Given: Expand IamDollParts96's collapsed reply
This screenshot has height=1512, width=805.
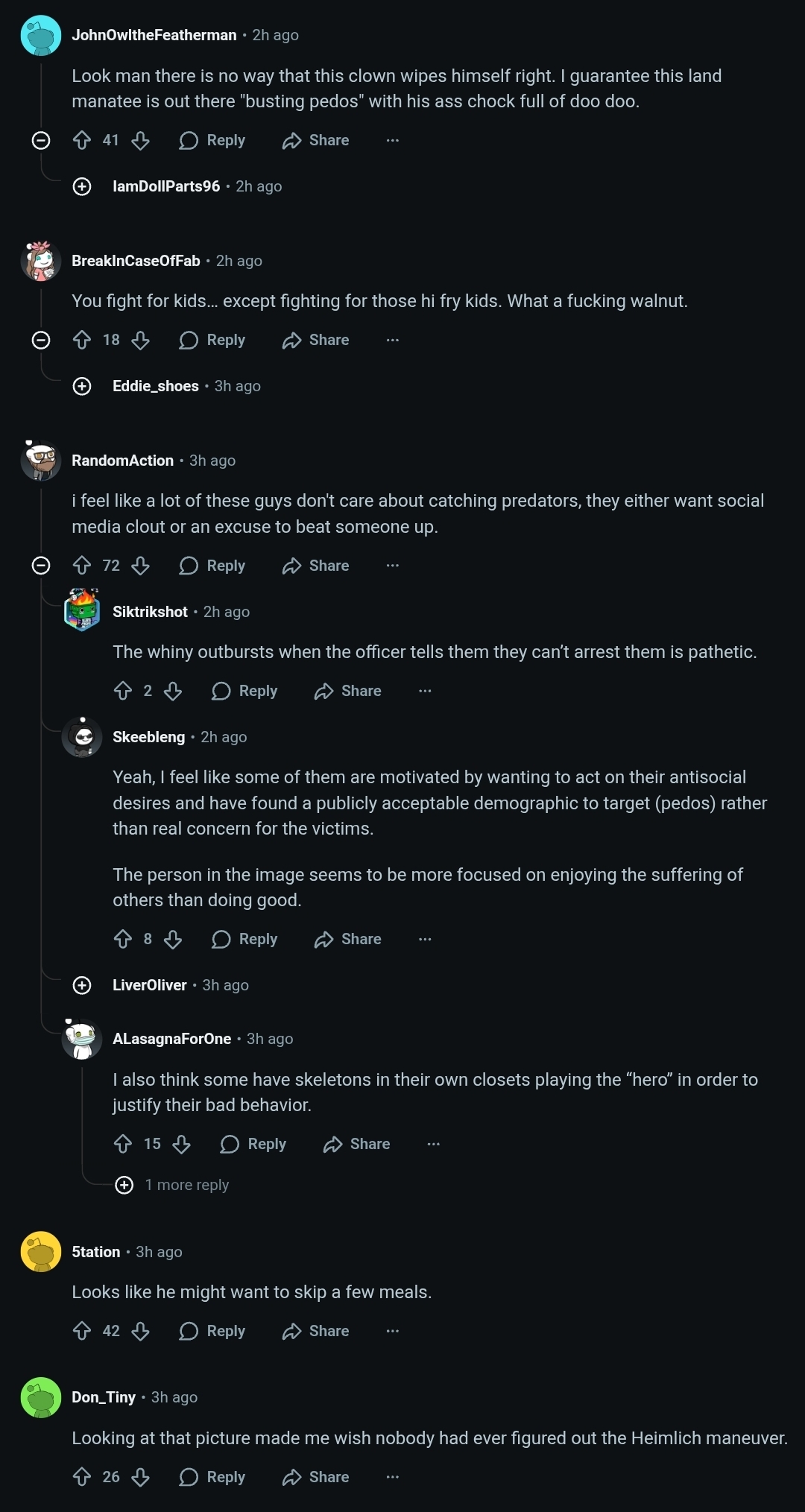Looking at the screenshot, I should (82, 186).
